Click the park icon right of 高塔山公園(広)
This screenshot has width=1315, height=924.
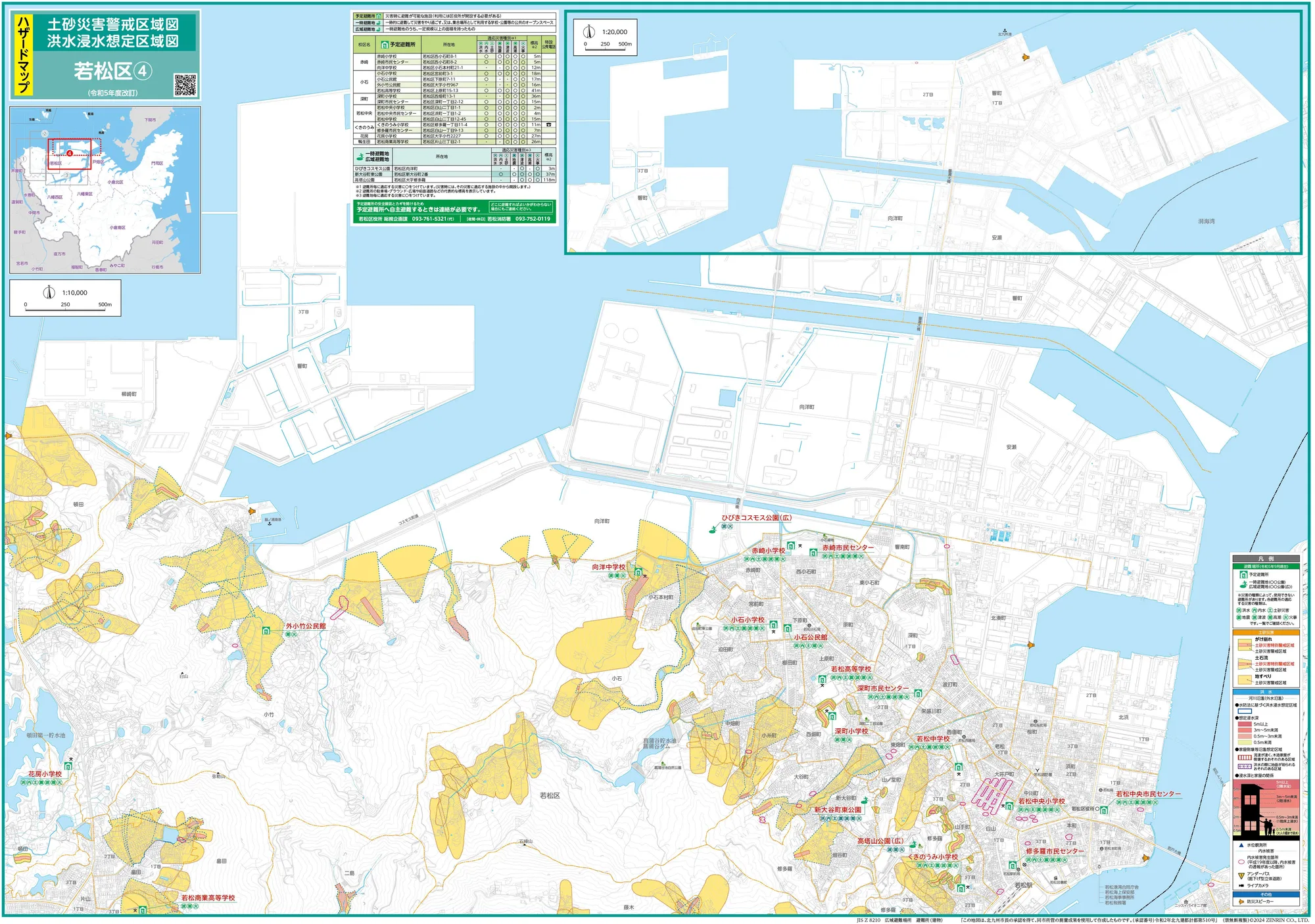pos(913,844)
